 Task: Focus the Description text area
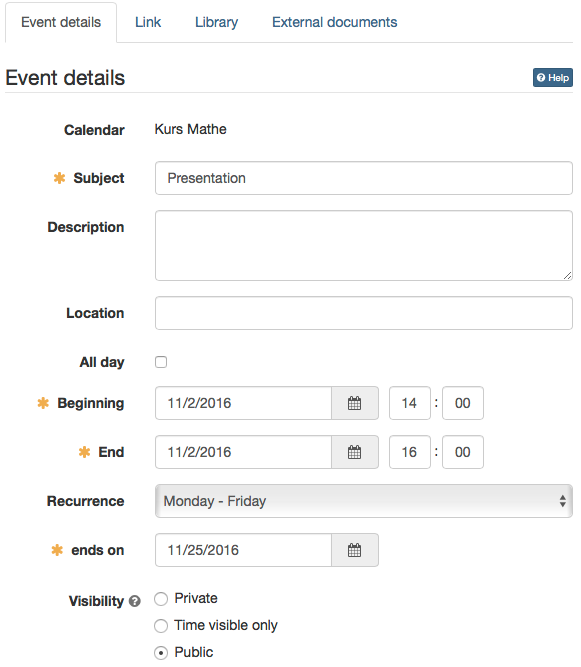[x=364, y=245]
